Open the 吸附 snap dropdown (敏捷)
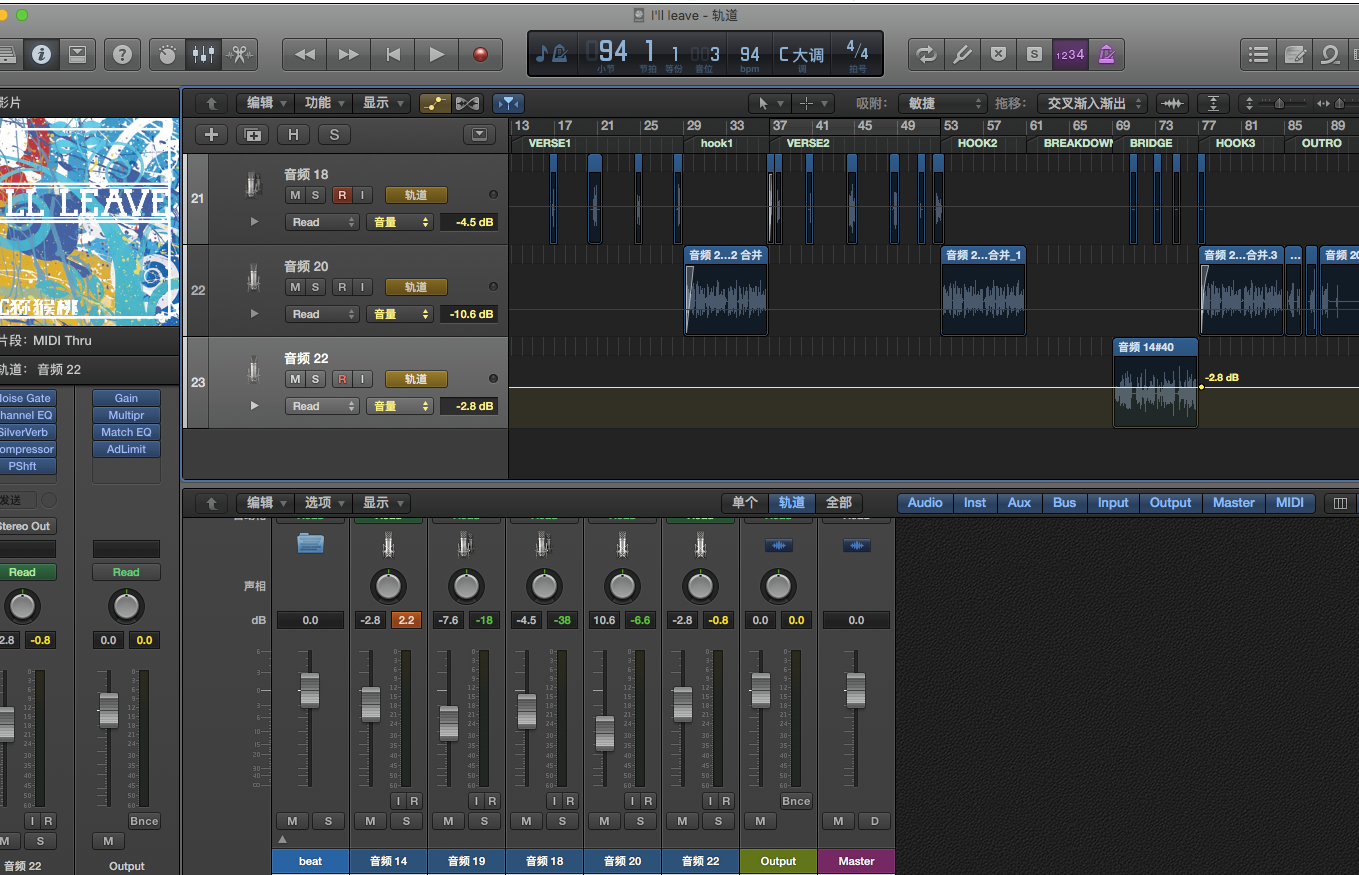This screenshot has height=875, width=1359. tap(943, 103)
